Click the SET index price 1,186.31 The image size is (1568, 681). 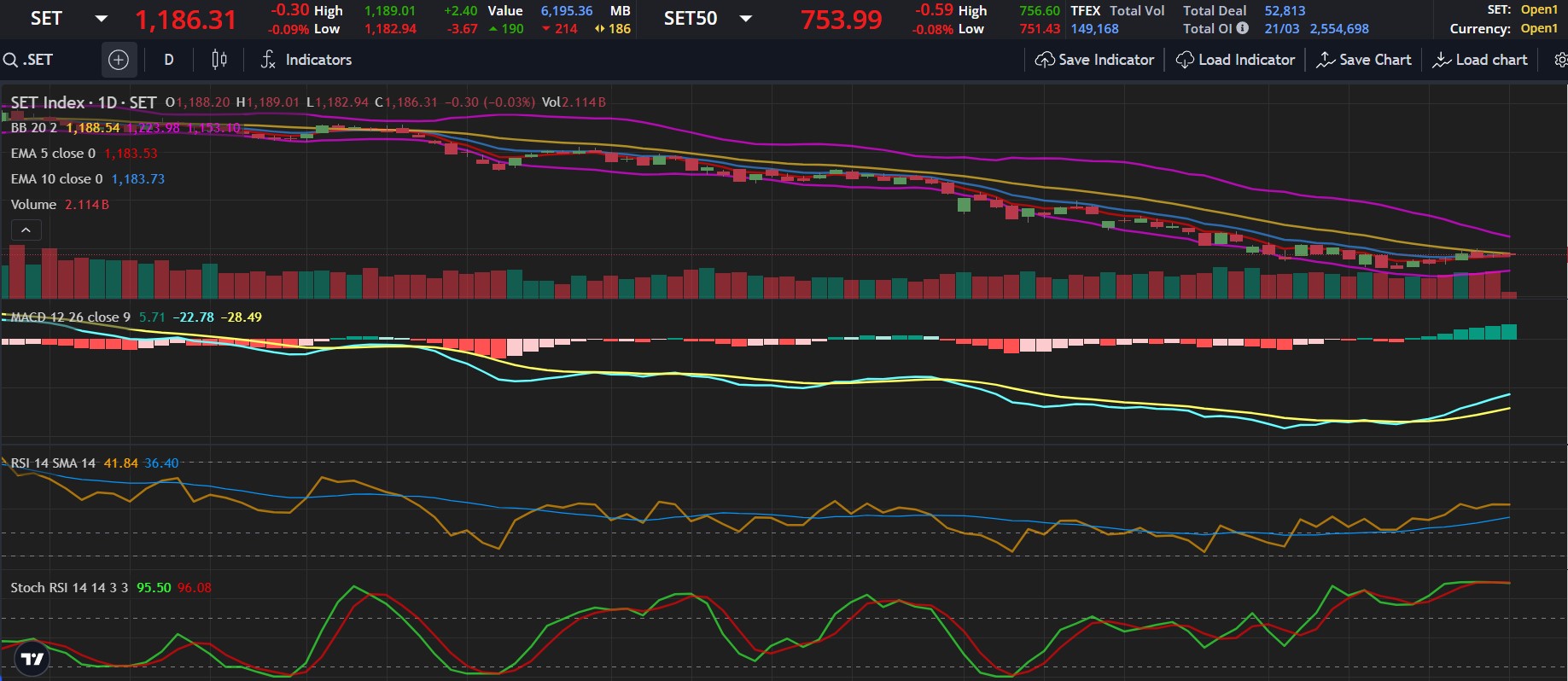pos(185,20)
